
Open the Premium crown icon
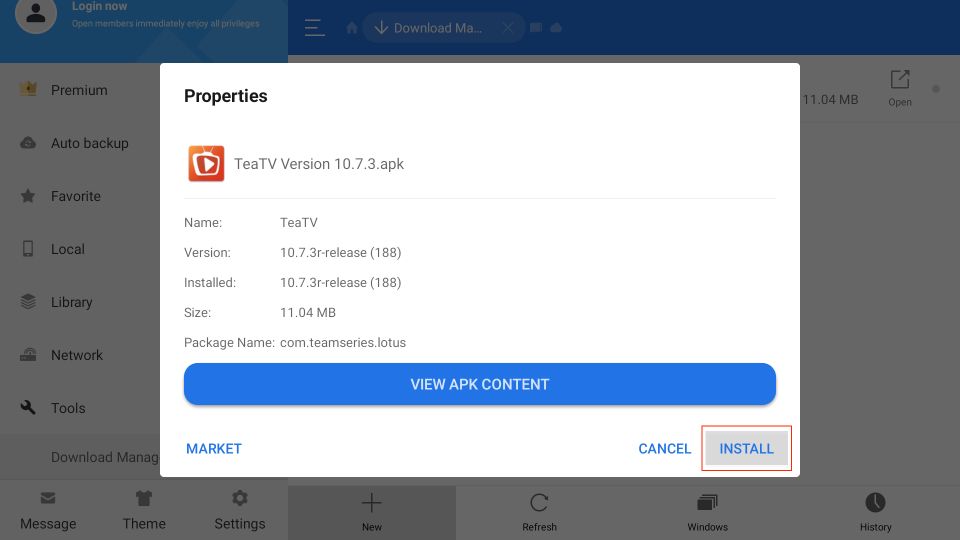tap(28, 89)
